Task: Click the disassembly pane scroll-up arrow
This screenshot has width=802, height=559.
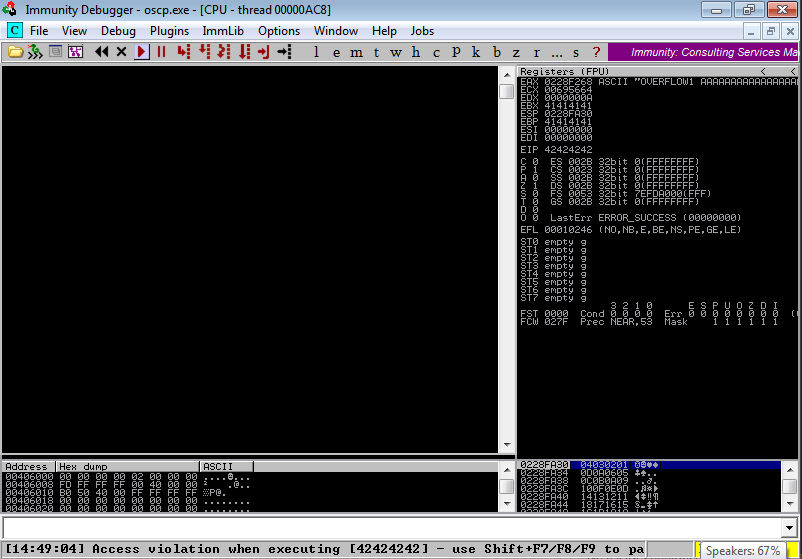Action: (507, 75)
